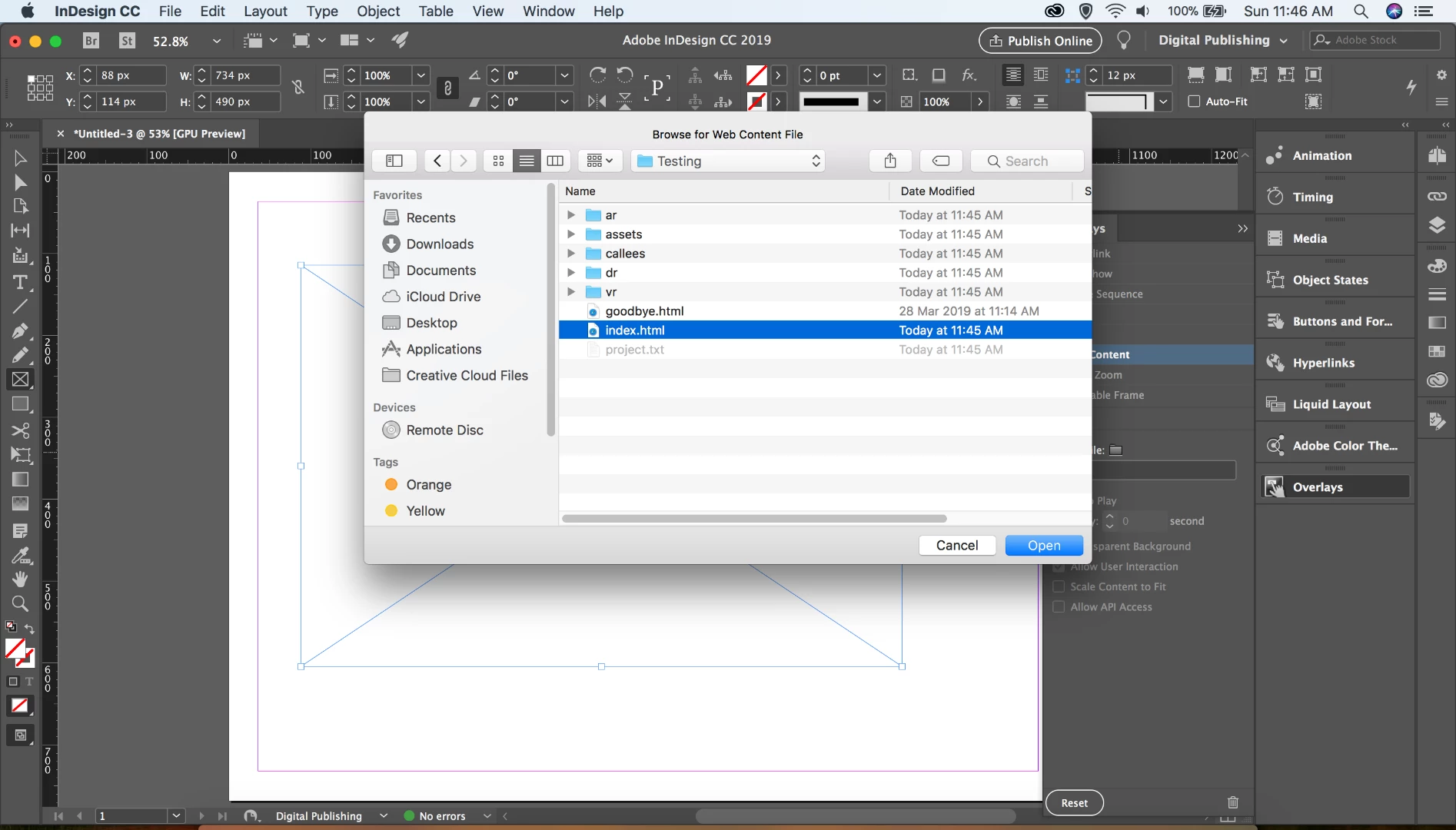Go back in the file browser
1456x830 pixels.
437,161
